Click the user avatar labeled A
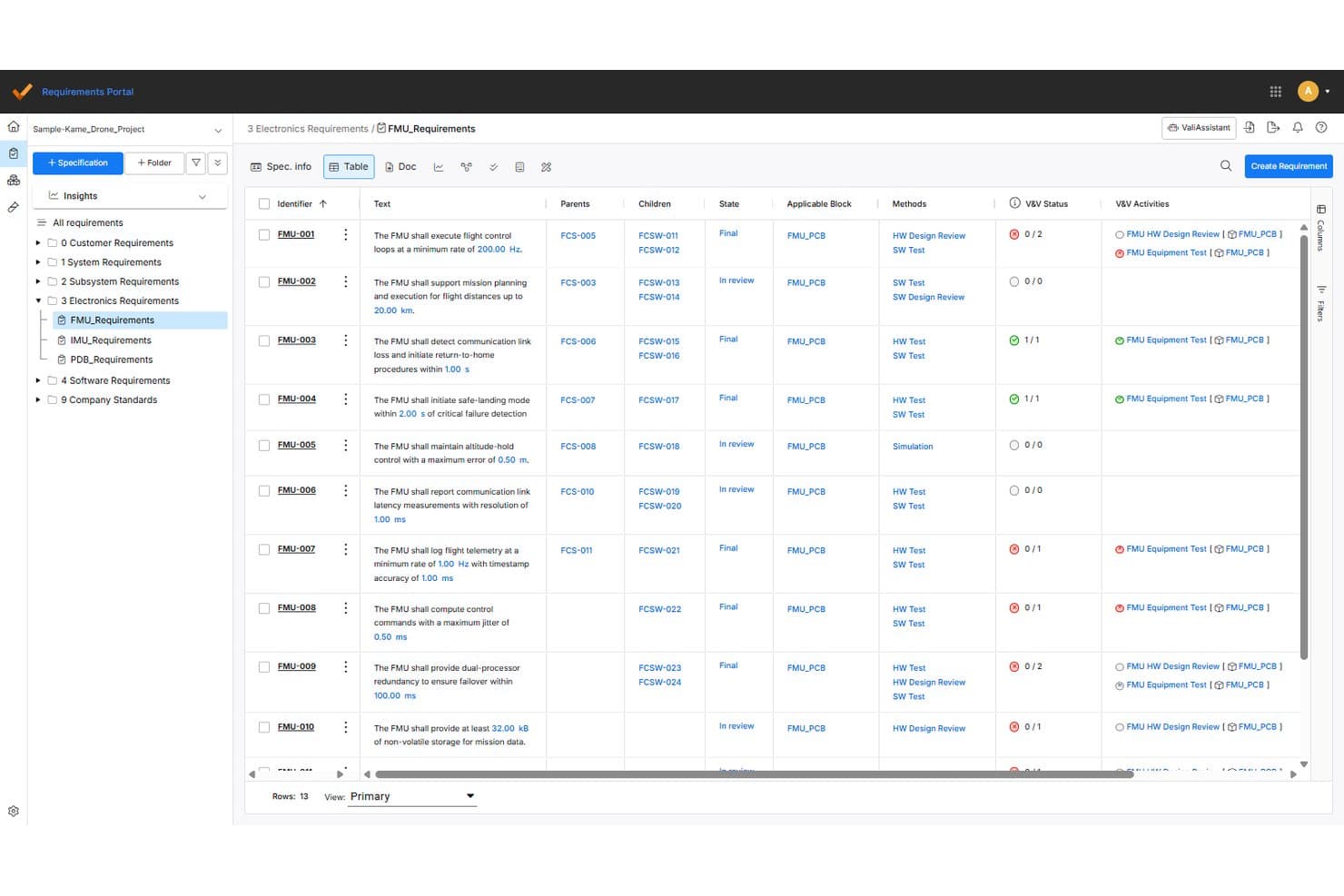 (x=1308, y=91)
